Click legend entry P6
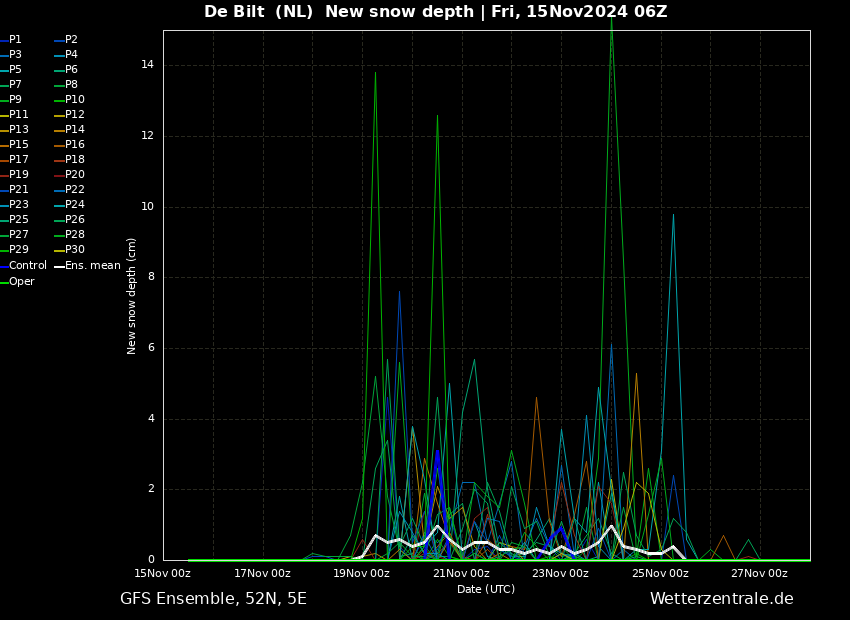 coord(72,69)
